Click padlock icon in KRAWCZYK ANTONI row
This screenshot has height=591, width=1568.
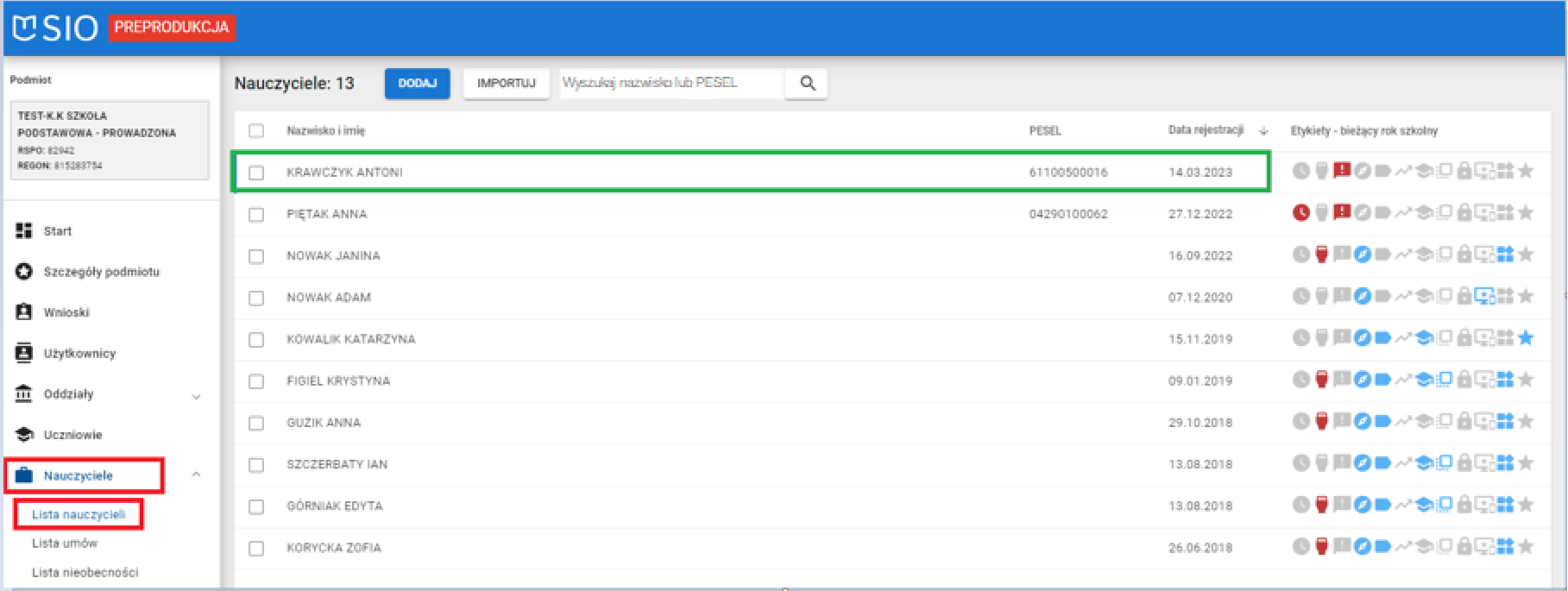[x=1464, y=171]
